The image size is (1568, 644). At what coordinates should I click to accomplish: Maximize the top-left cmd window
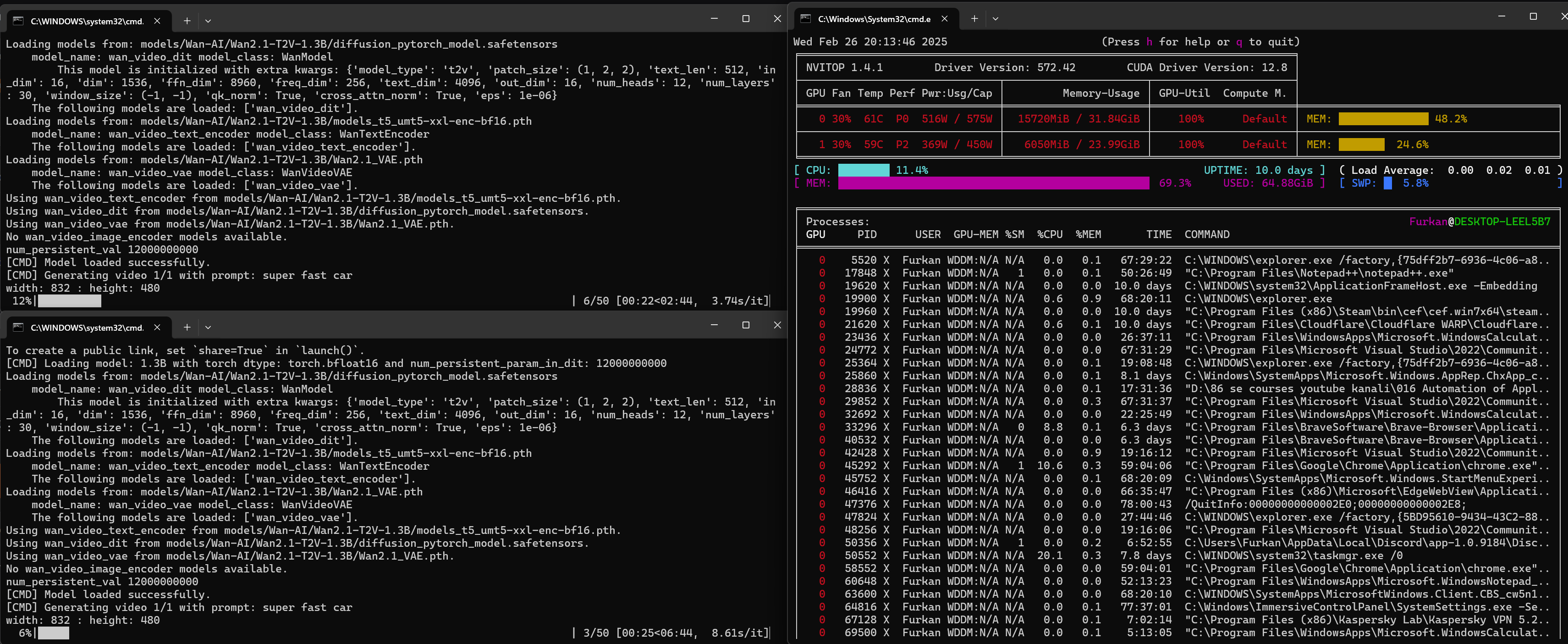click(746, 18)
